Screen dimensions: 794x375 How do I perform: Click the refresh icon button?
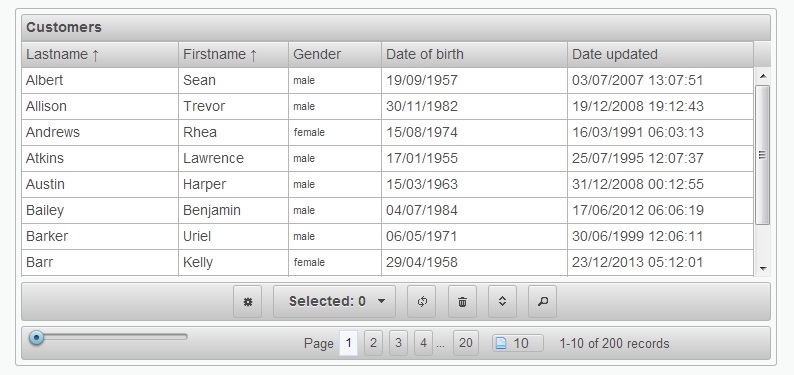click(x=422, y=302)
